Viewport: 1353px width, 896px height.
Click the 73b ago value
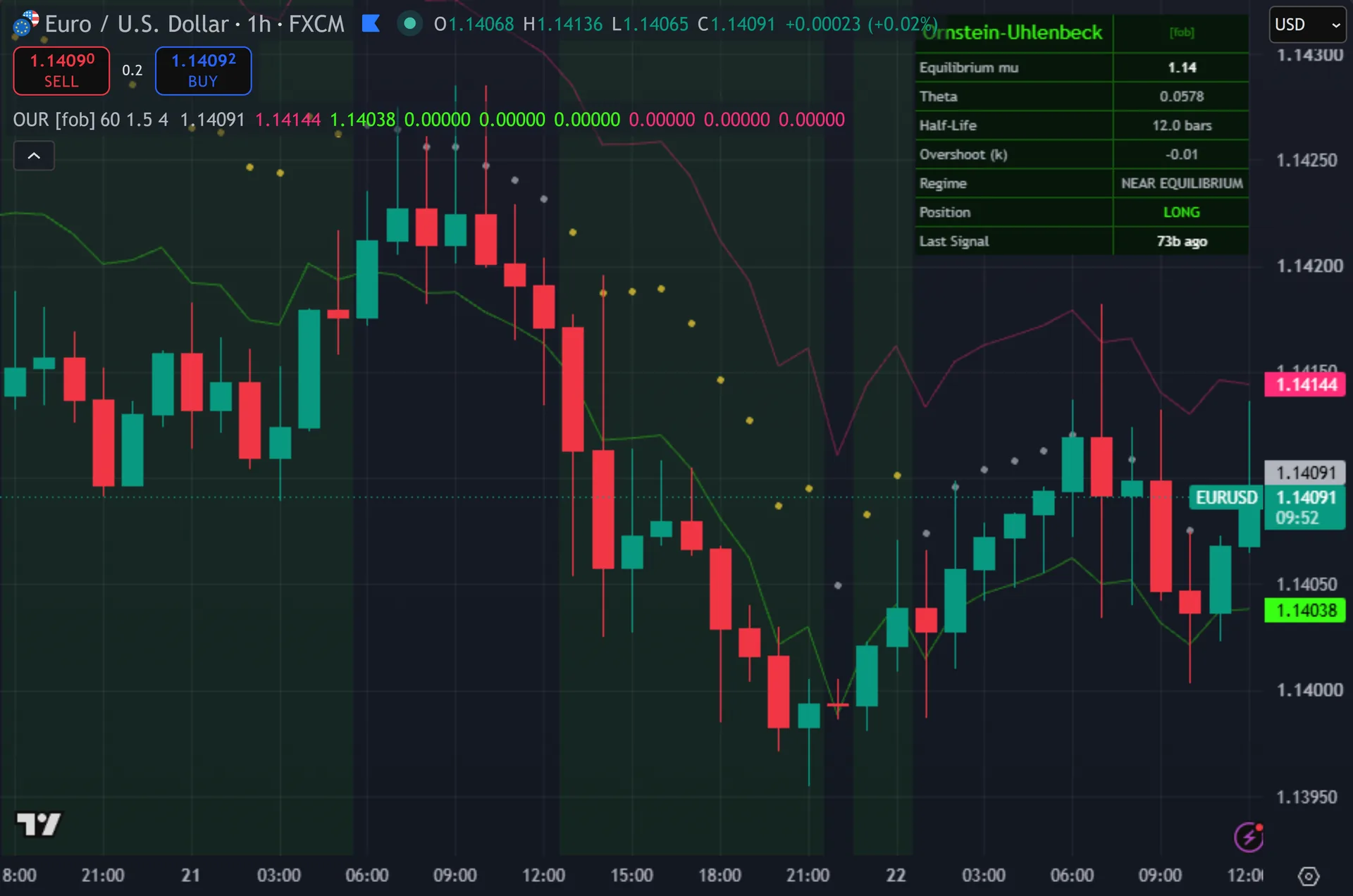(1182, 241)
